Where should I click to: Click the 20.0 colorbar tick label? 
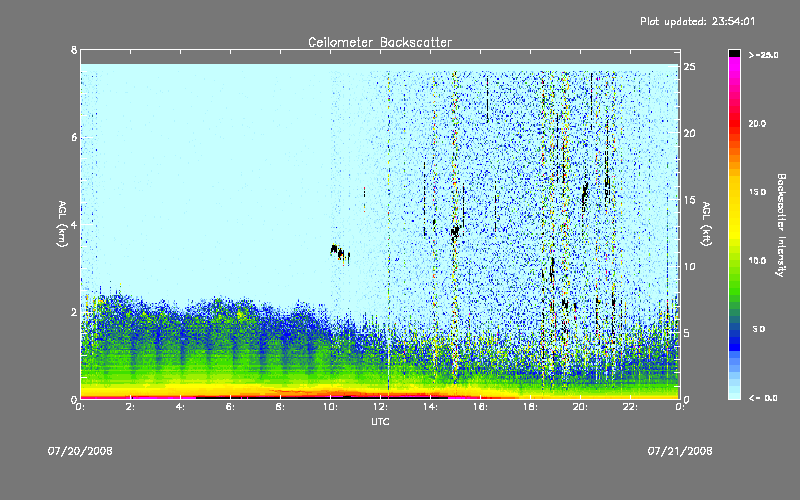(757, 123)
